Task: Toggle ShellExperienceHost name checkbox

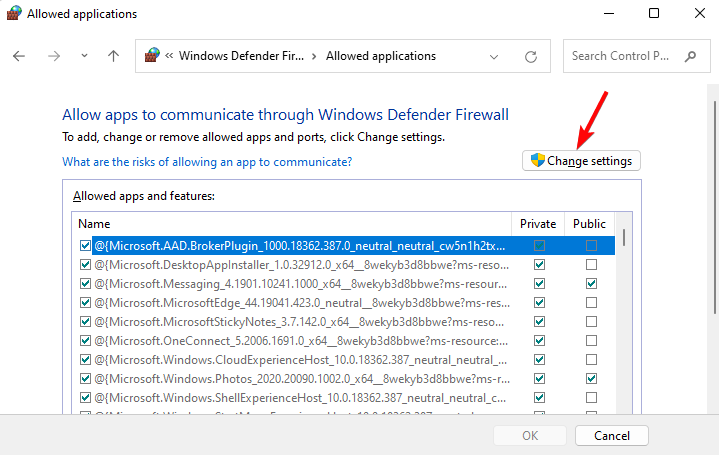Action: pyautogui.click(x=85, y=397)
